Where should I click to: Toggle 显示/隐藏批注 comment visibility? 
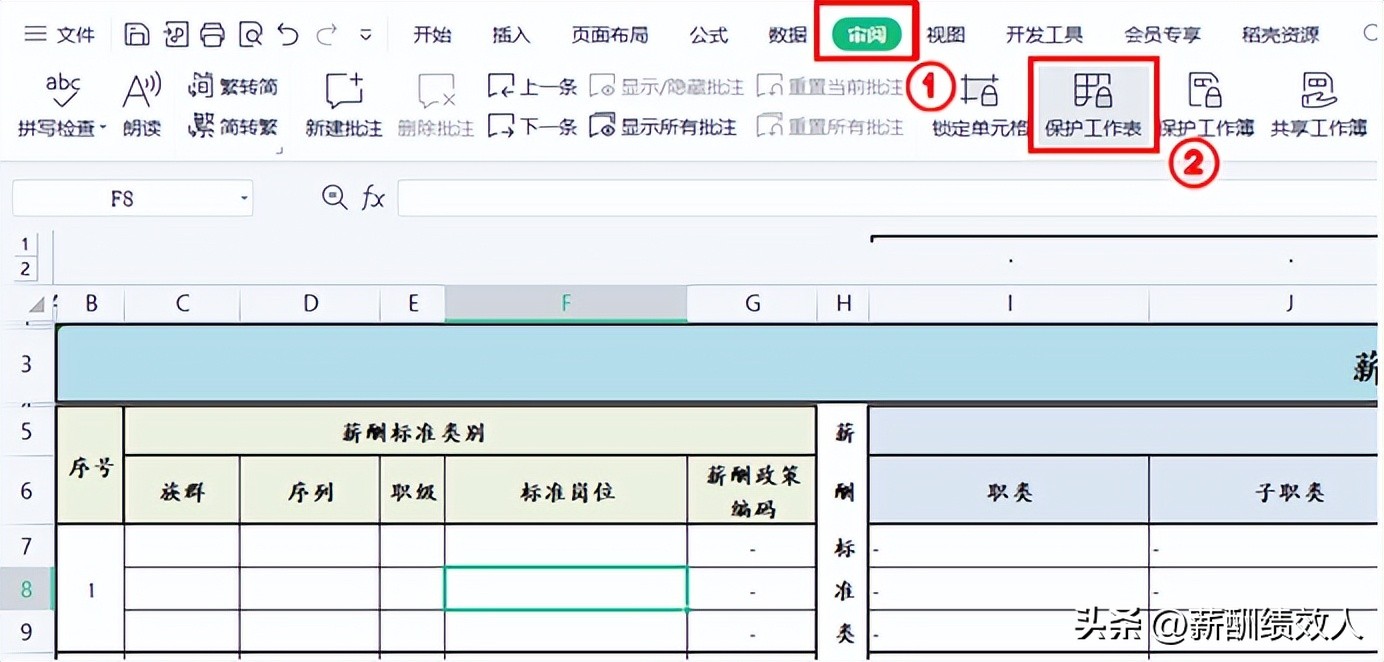[668, 85]
